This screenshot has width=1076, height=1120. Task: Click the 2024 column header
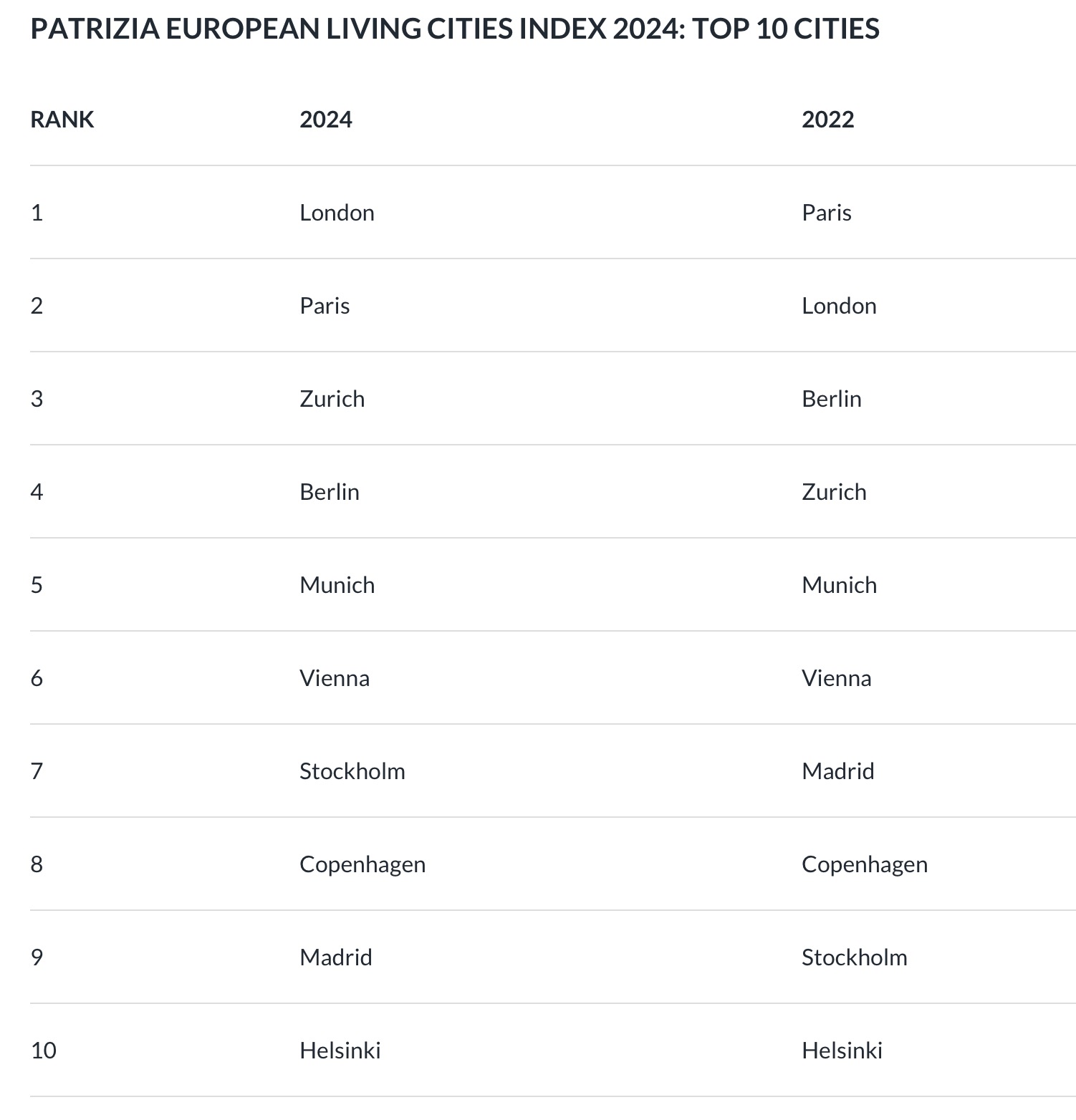coord(326,120)
